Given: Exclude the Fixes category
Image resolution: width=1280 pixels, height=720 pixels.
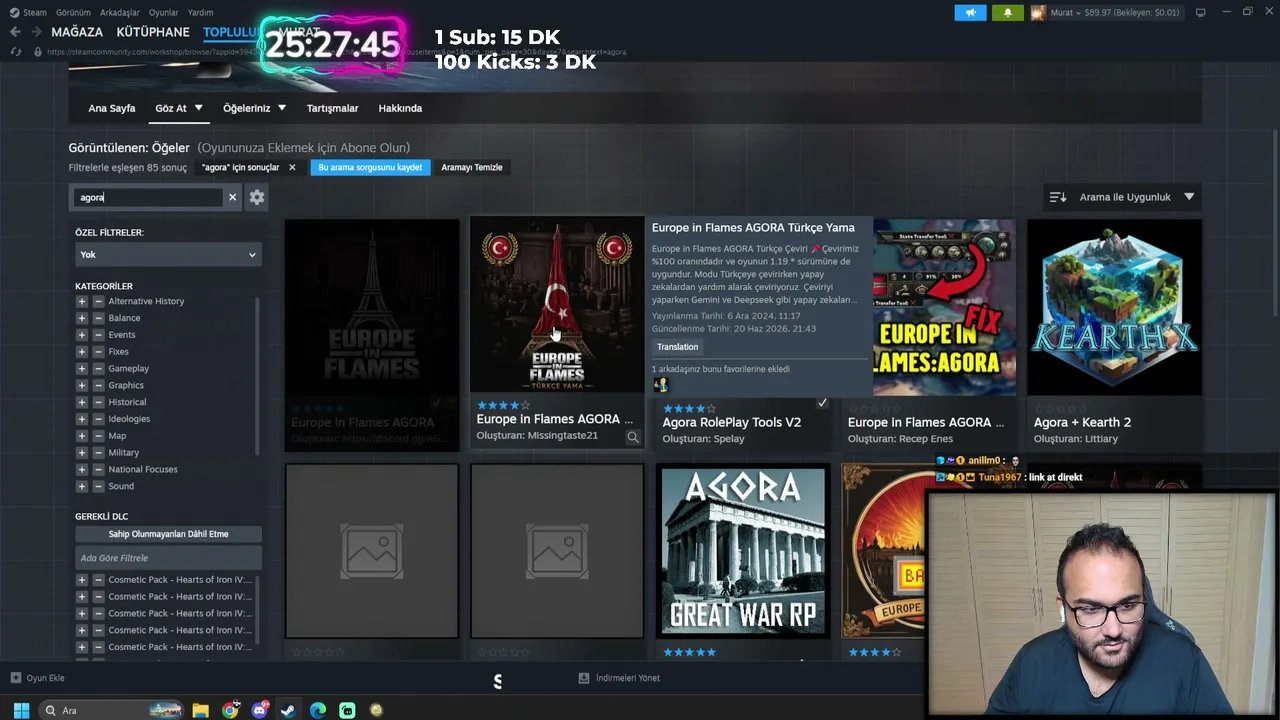Looking at the screenshot, I should 98,352.
